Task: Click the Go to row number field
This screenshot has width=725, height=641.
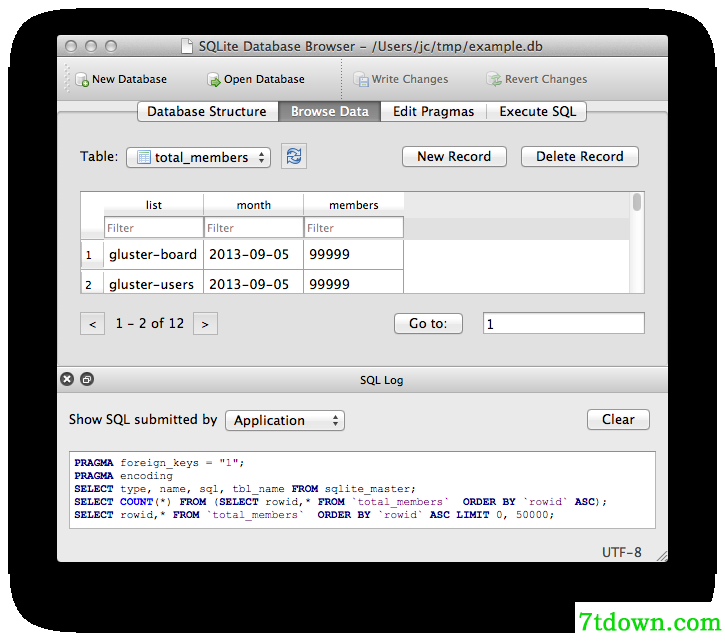Action: tap(564, 323)
